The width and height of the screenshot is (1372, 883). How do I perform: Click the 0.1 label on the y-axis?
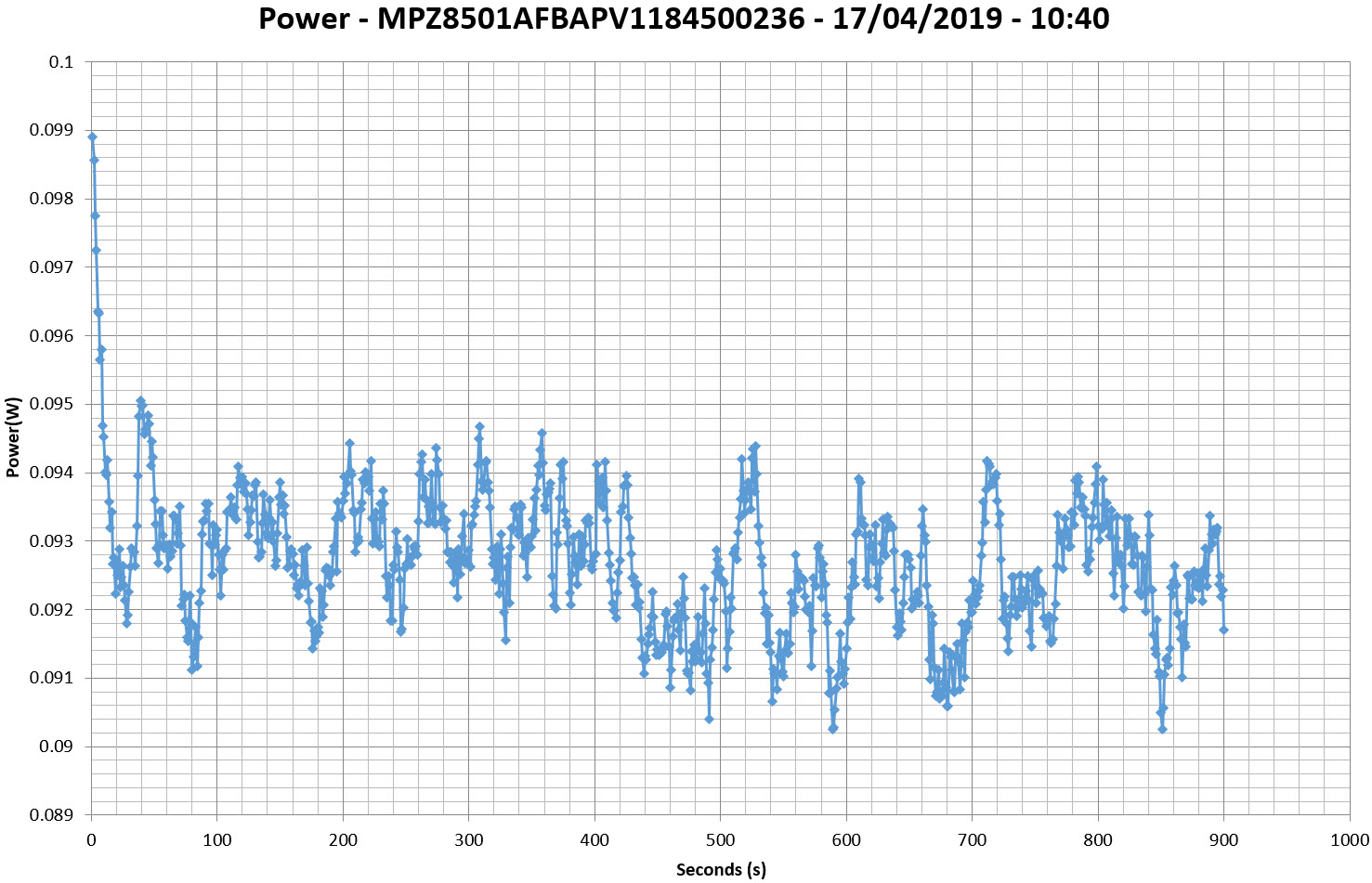(x=61, y=62)
